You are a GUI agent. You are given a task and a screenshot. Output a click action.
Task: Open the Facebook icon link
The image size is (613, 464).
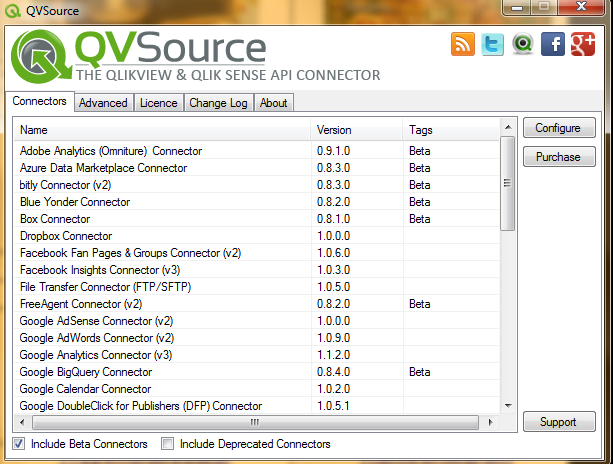(553, 44)
